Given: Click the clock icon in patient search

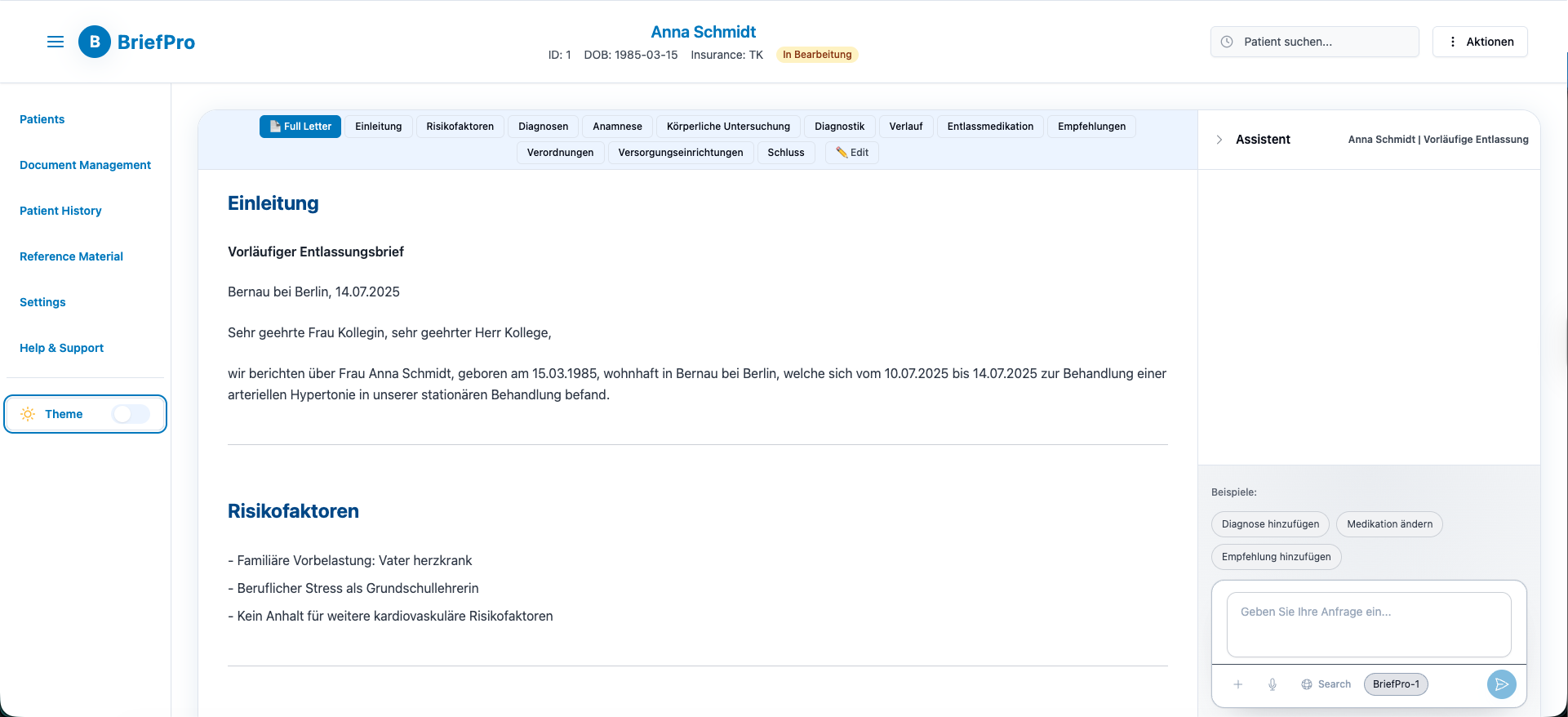Looking at the screenshot, I should coord(1227,42).
